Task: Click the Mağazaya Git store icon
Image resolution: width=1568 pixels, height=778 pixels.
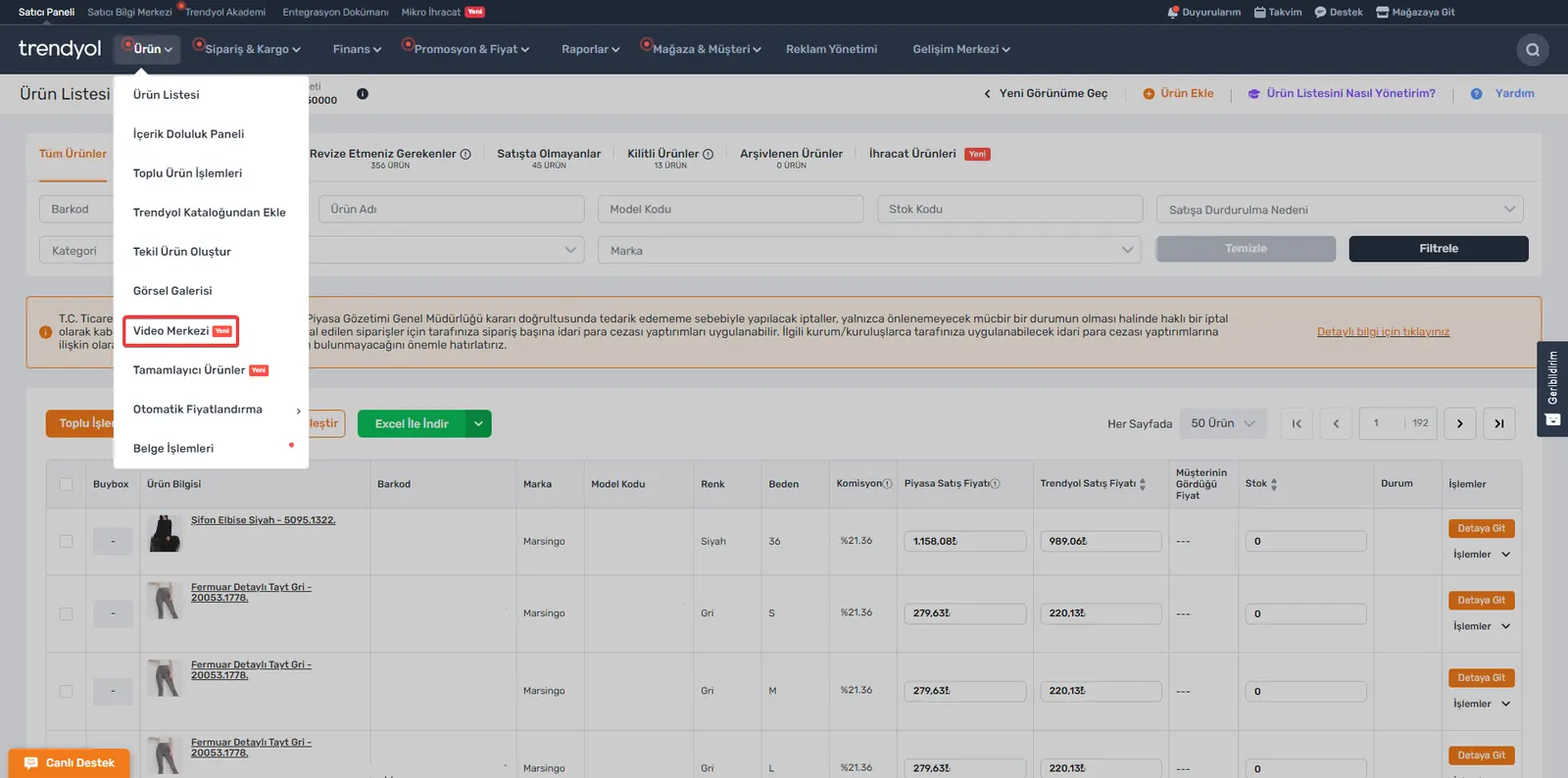Action: tap(1382, 12)
